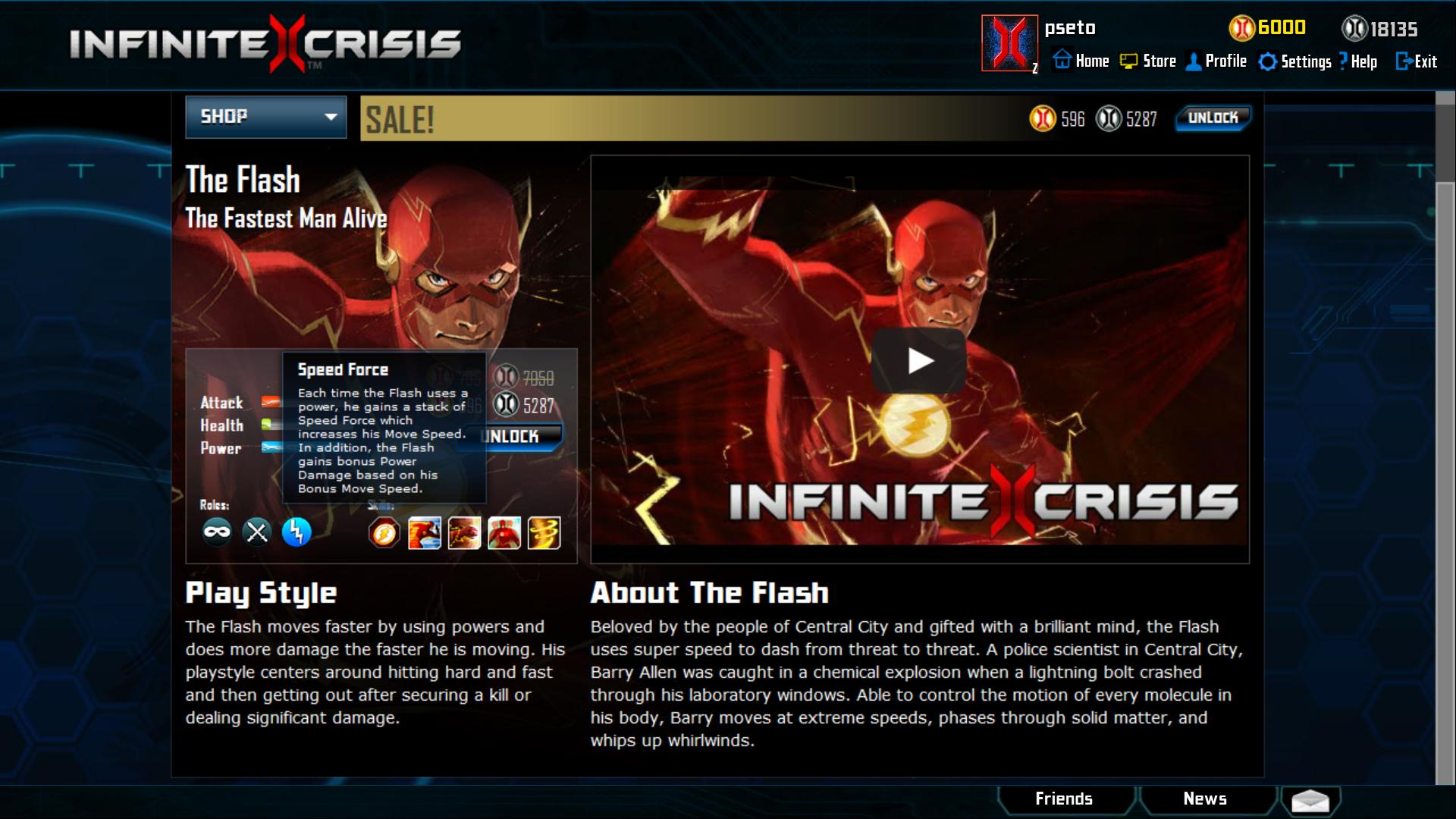Open the SHOP dropdown menu
The height and width of the screenshot is (819, 1456).
pyautogui.click(x=266, y=117)
